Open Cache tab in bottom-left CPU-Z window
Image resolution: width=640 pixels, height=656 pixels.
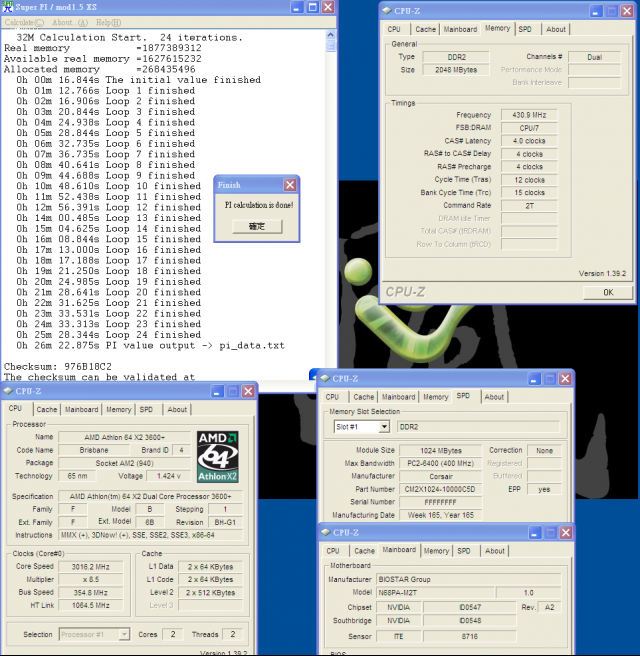(x=46, y=409)
